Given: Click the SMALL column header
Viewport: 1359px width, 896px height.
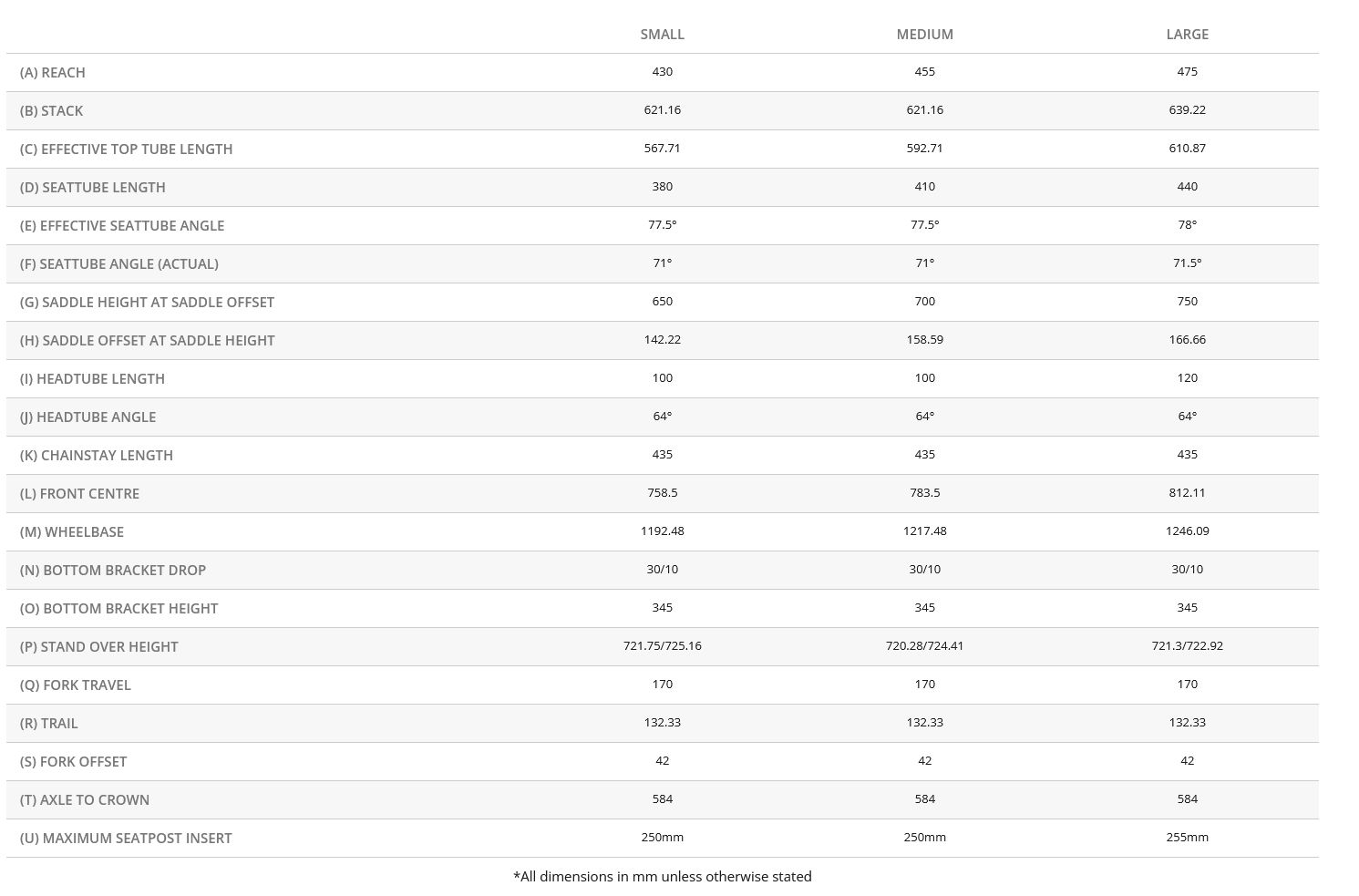Looking at the screenshot, I should [662, 35].
